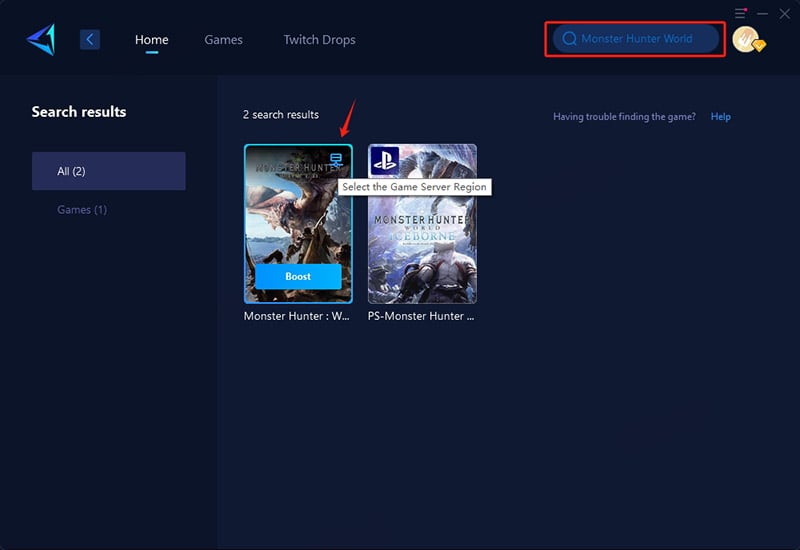
Task: Click the magnifier search icon
Action: 569,39
